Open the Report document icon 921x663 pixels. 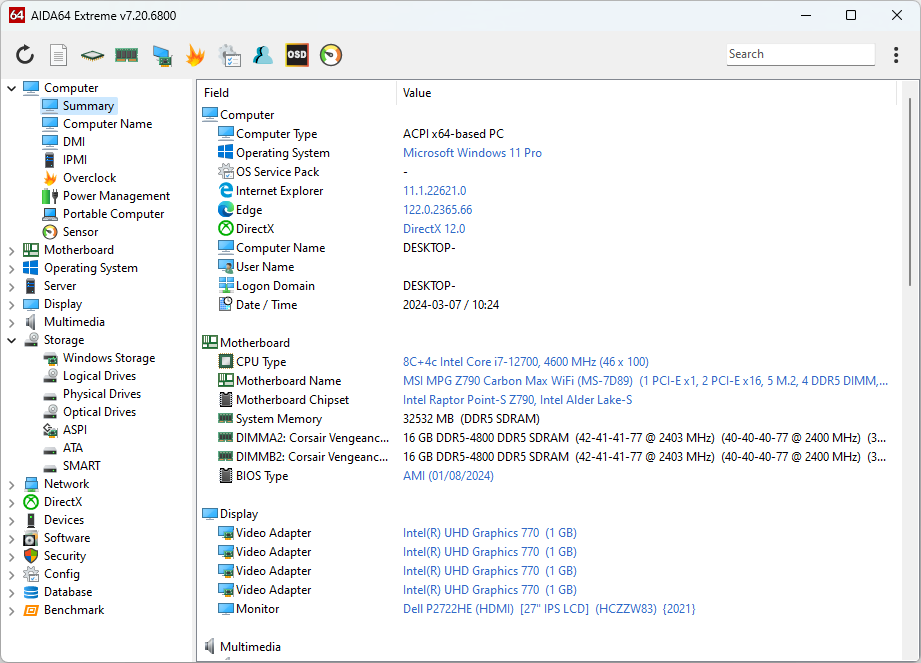(x=59, y=55)
